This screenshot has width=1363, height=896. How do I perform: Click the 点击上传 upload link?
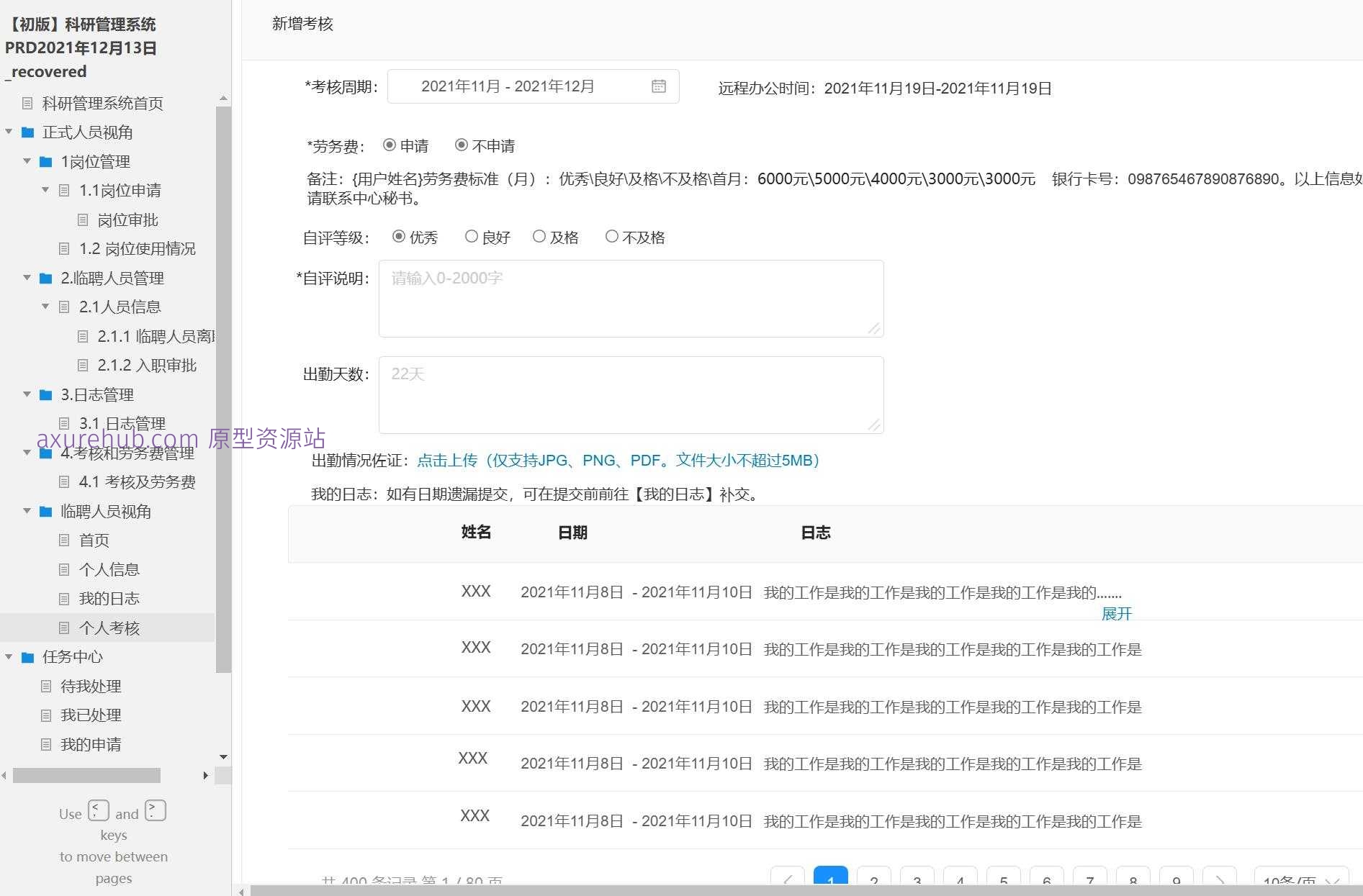pyautogui.click(x=447, y=460)
